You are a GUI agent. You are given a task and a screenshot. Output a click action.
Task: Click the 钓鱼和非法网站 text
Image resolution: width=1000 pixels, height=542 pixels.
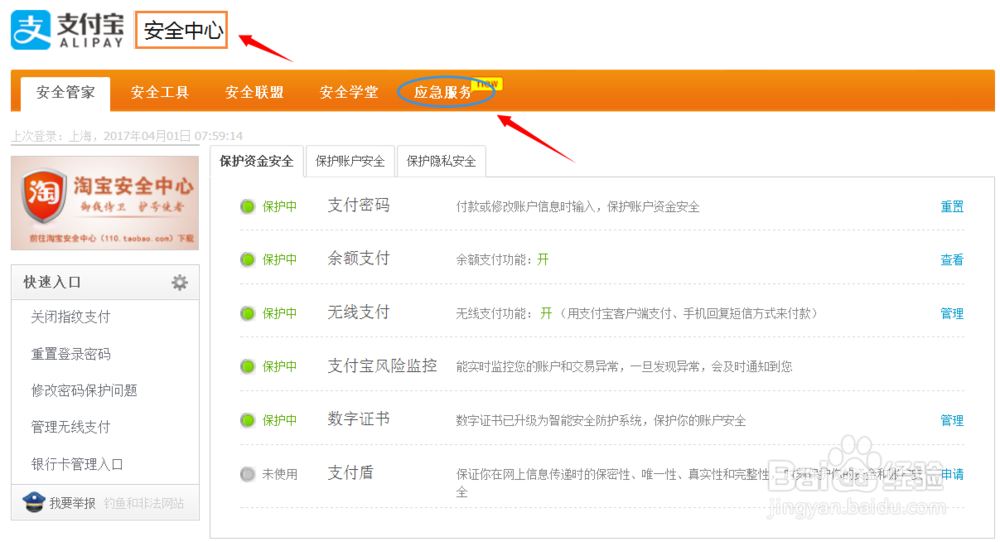[x=144, y=503]
